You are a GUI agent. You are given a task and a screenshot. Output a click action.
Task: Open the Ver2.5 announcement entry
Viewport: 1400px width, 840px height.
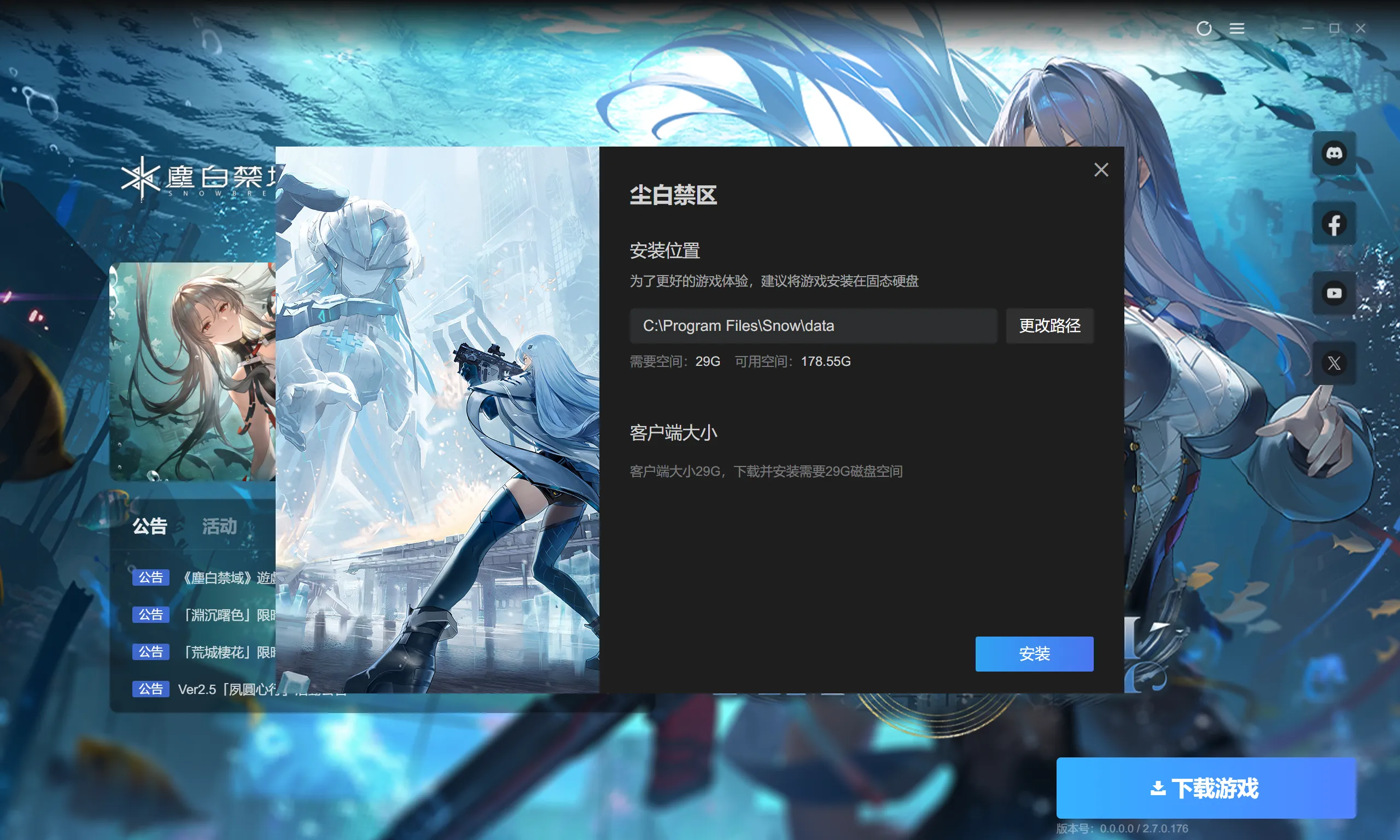(226, 690)
